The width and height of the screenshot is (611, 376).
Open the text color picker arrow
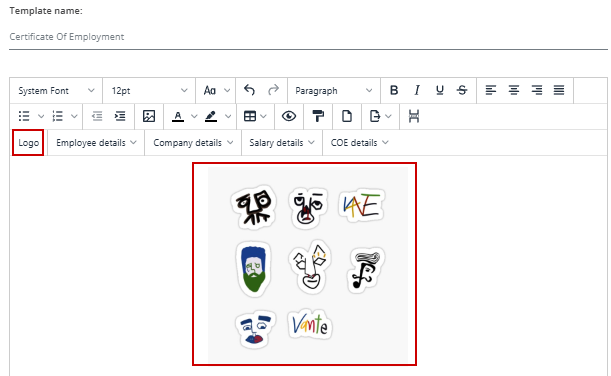[194, 116]
